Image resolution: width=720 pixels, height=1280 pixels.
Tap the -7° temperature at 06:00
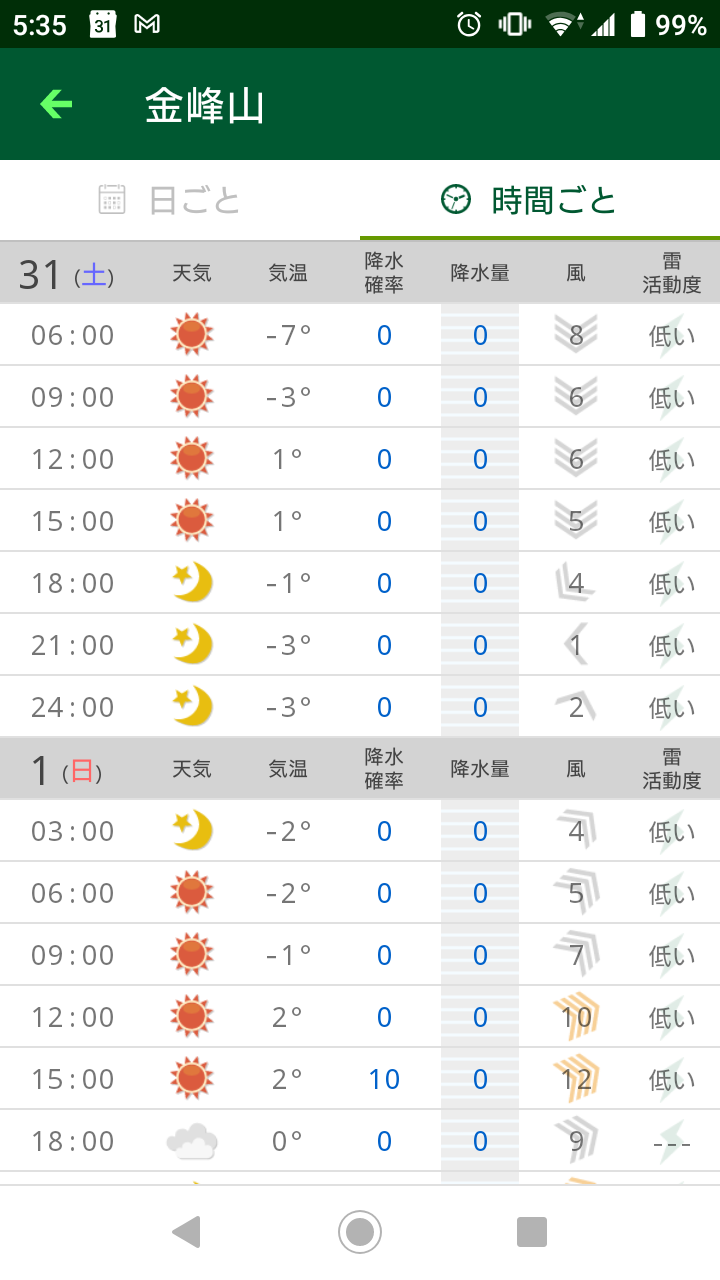(x=288, y=335)
